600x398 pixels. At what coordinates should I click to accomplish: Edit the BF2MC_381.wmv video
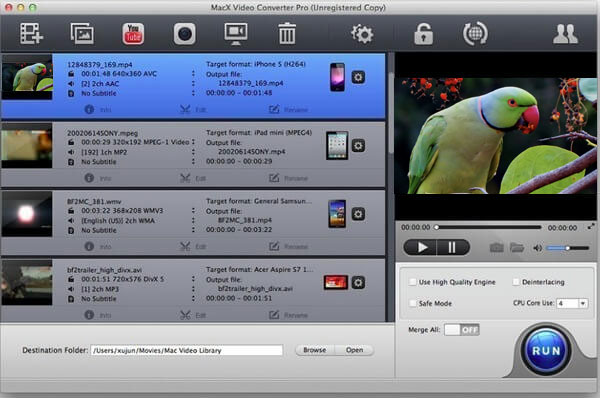coord(193,246)
